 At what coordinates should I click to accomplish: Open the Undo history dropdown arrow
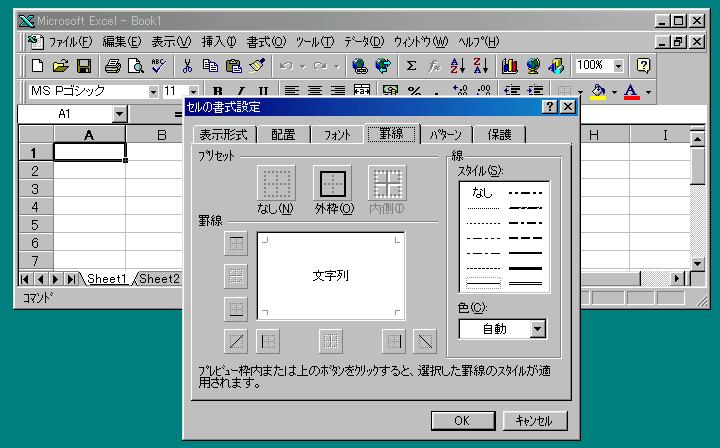click(x=303, y=67)
